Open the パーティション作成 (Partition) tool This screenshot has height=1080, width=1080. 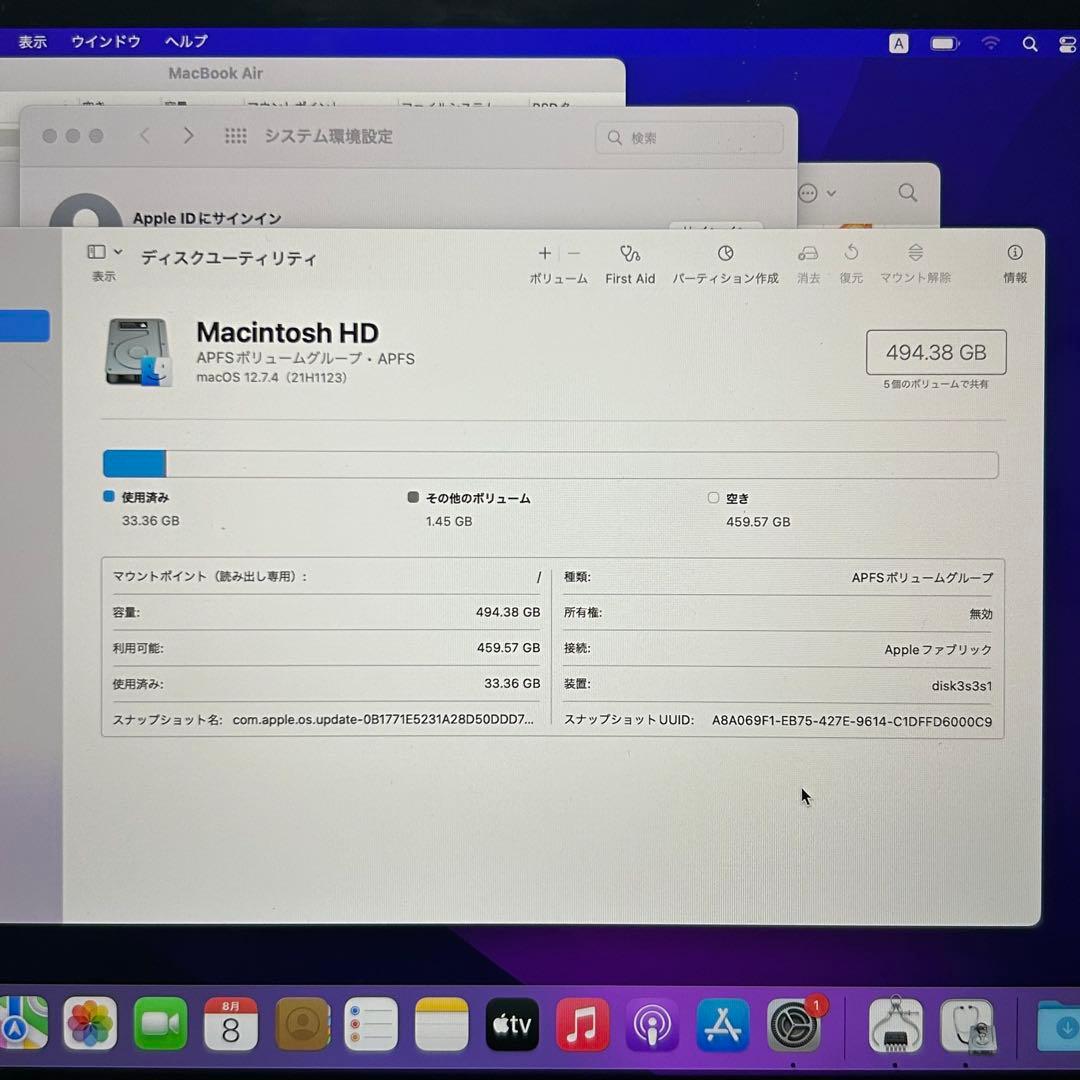tap(726, 262)
